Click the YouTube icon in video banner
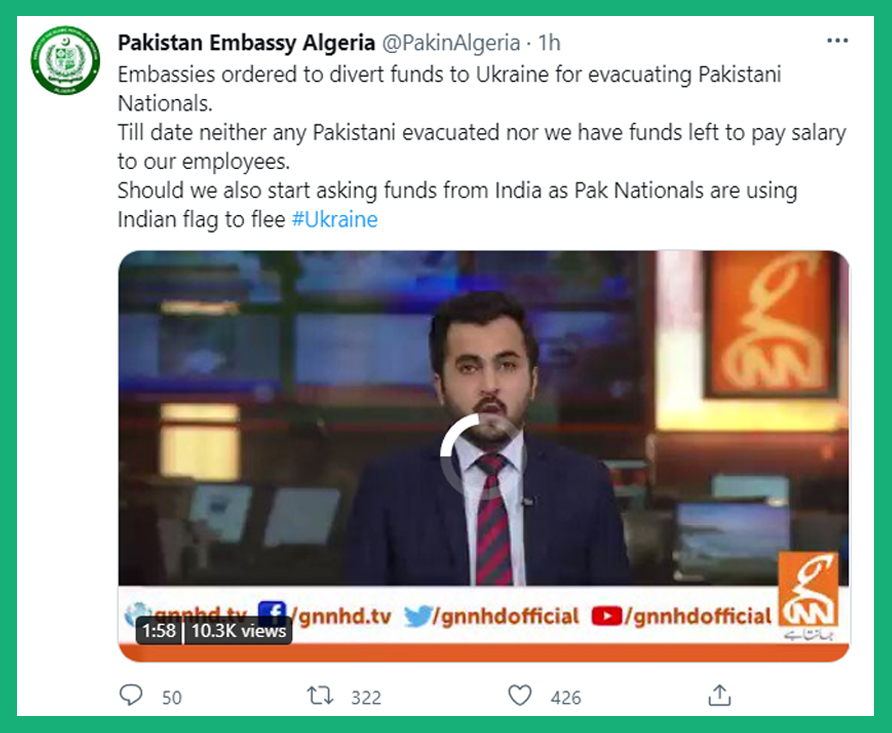This screenshot has height=733, width=892. pos(606,616)
